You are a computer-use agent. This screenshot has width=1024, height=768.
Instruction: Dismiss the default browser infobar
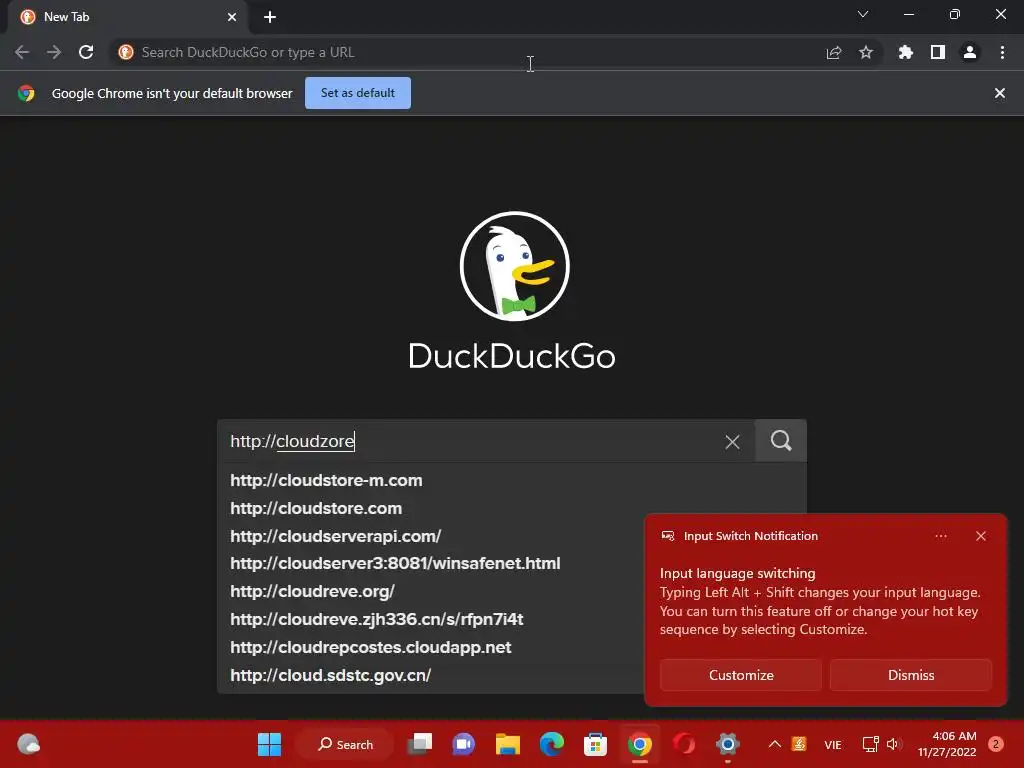point(1000,93)
